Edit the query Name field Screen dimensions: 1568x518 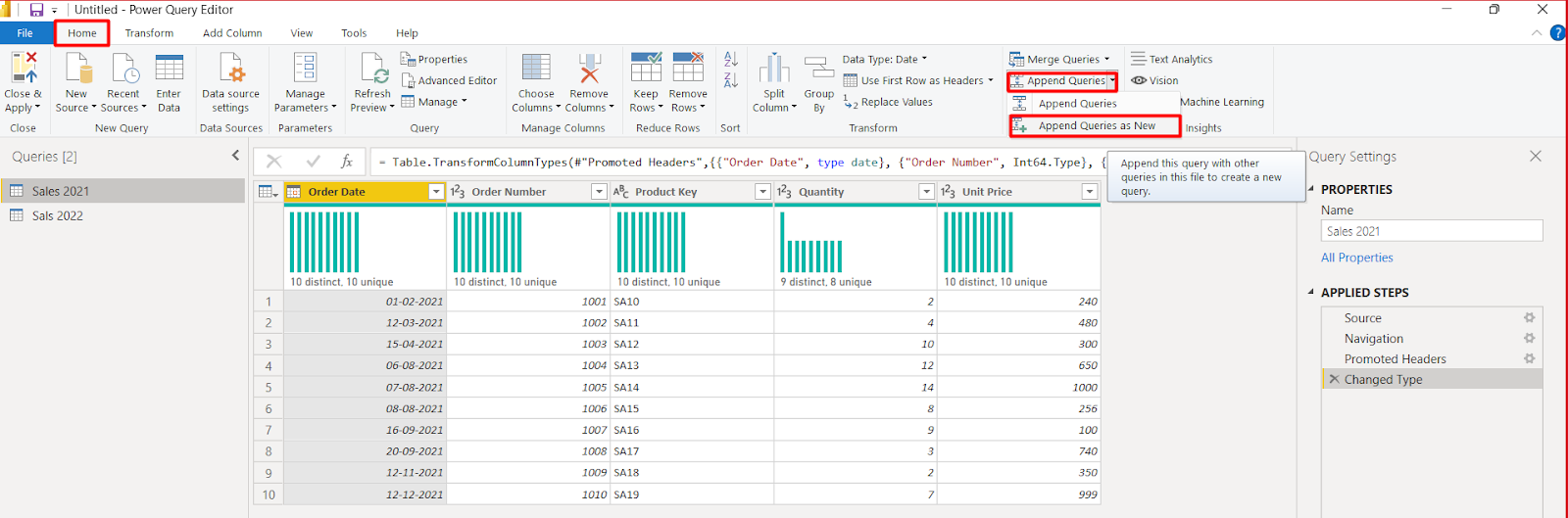(x=1431, y=231)
